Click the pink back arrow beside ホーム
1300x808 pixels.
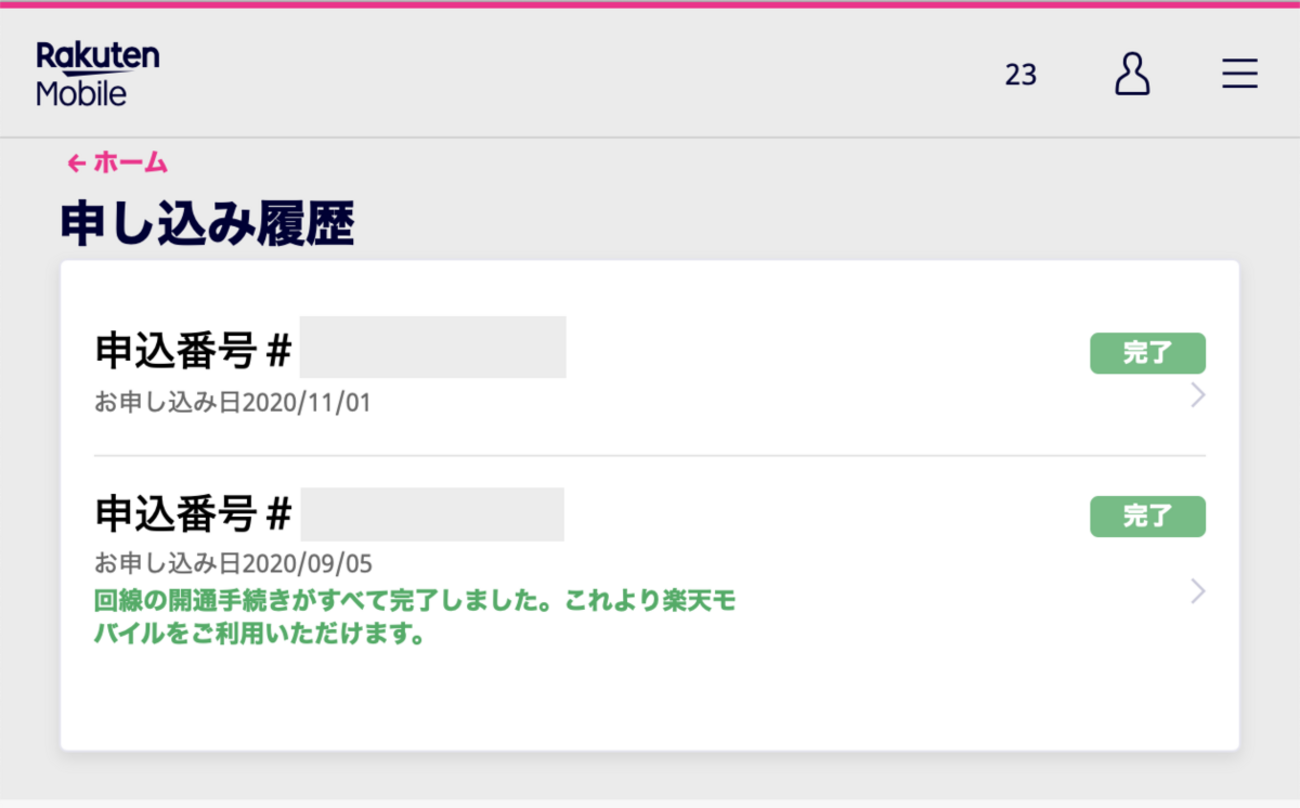coord(76,163)
